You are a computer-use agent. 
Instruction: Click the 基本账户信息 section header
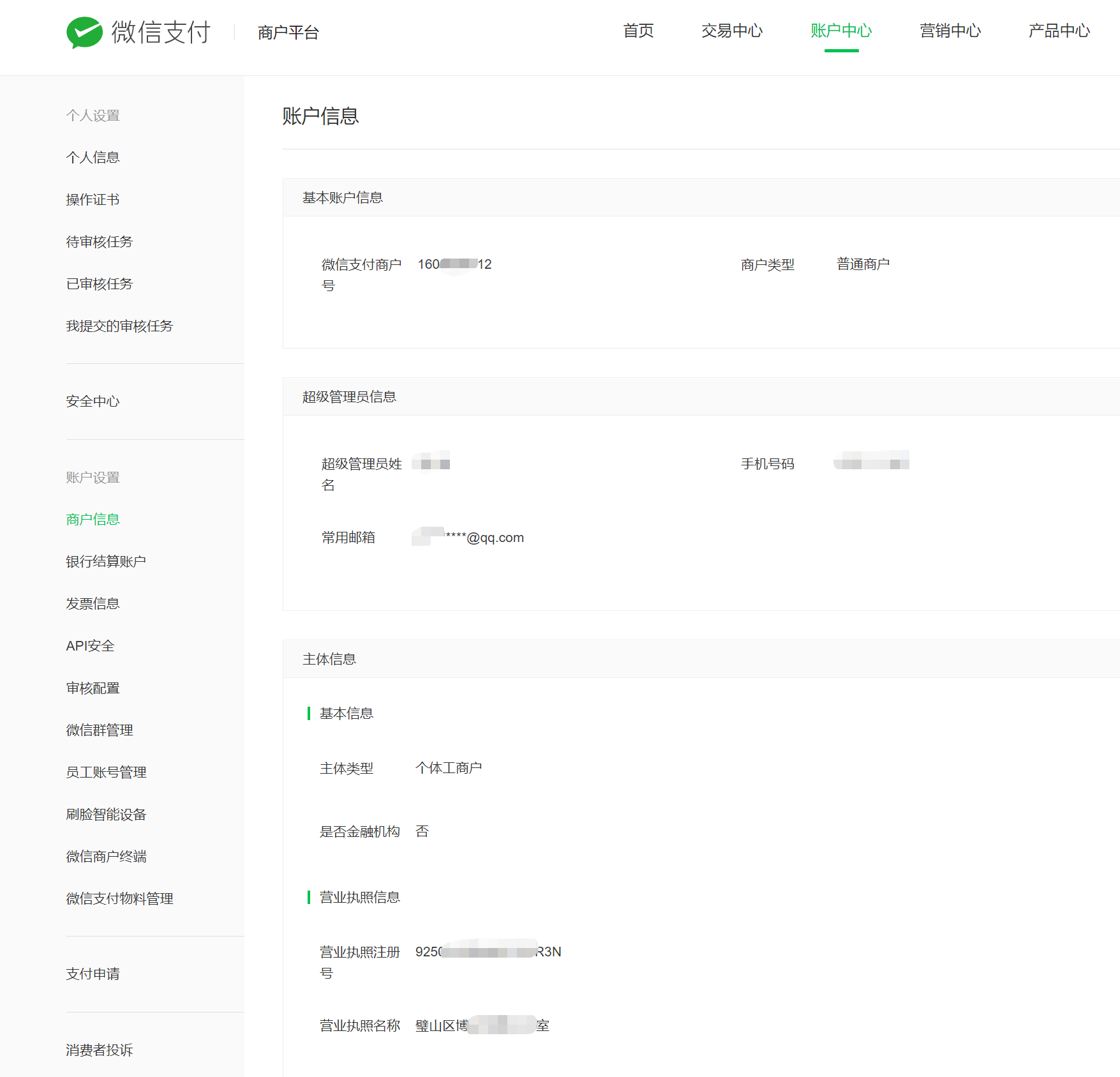tap(343, 198)
